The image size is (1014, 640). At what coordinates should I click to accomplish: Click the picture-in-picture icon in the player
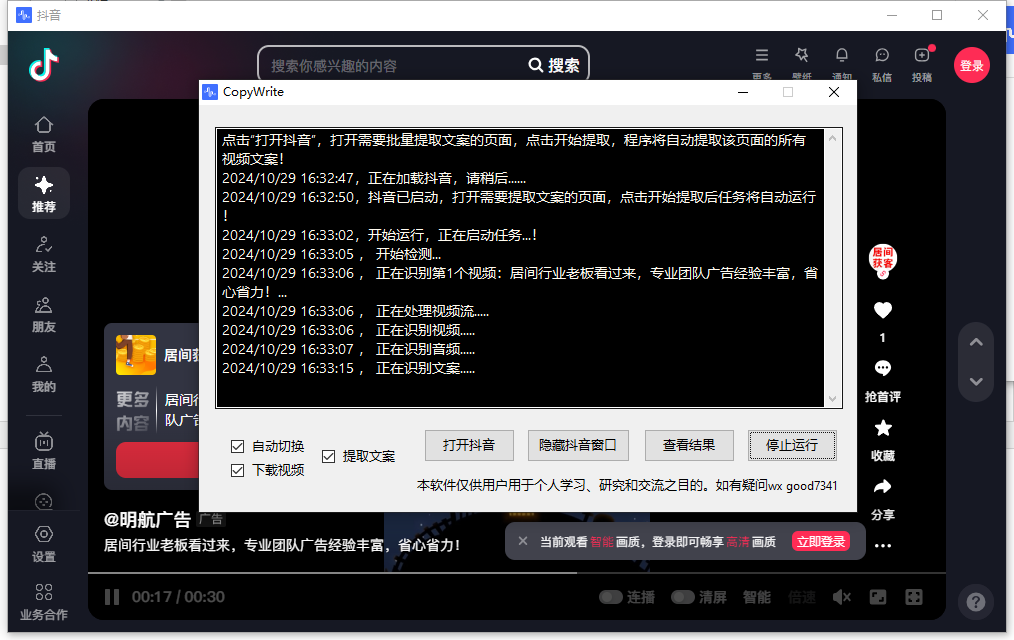tap(878, 597)
